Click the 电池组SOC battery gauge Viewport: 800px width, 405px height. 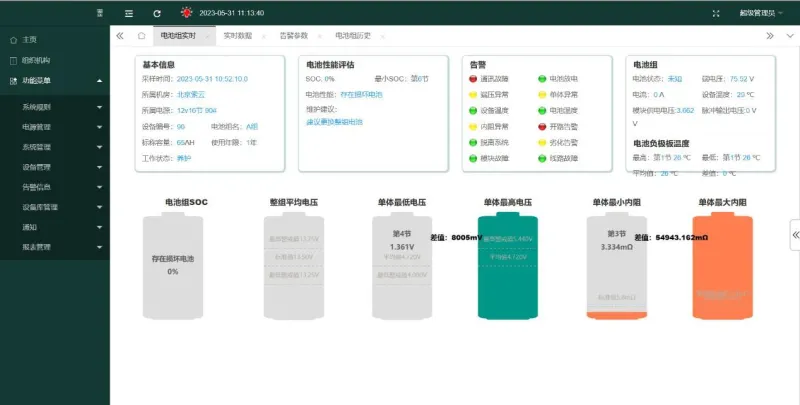point(173,266)
